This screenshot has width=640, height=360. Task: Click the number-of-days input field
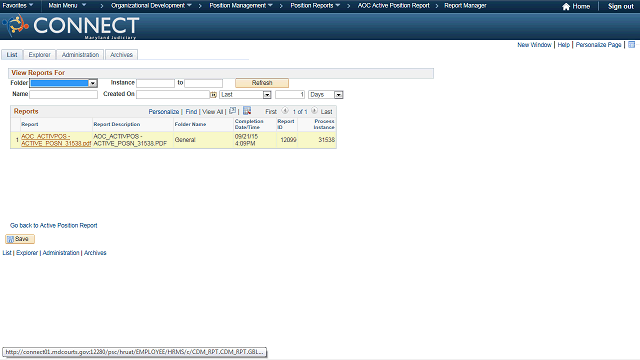tap(290, 94)
